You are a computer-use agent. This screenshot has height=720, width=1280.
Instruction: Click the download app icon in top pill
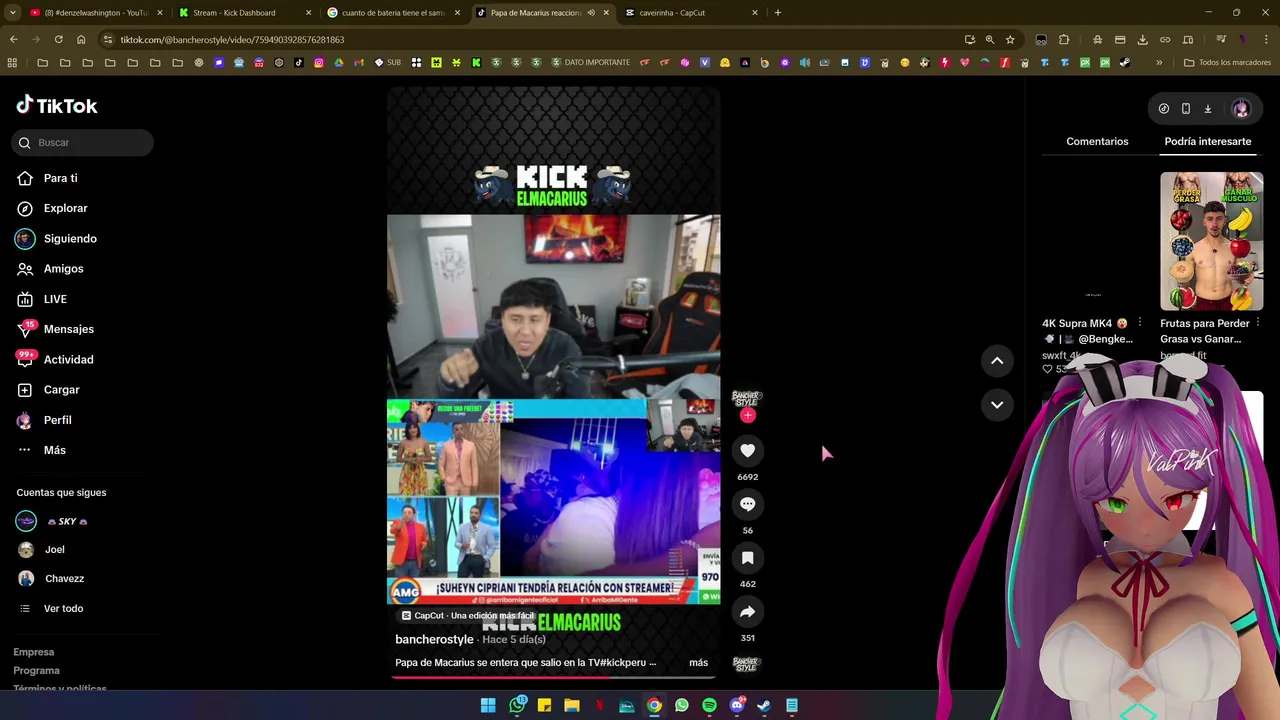click(x=1207, y=109)
